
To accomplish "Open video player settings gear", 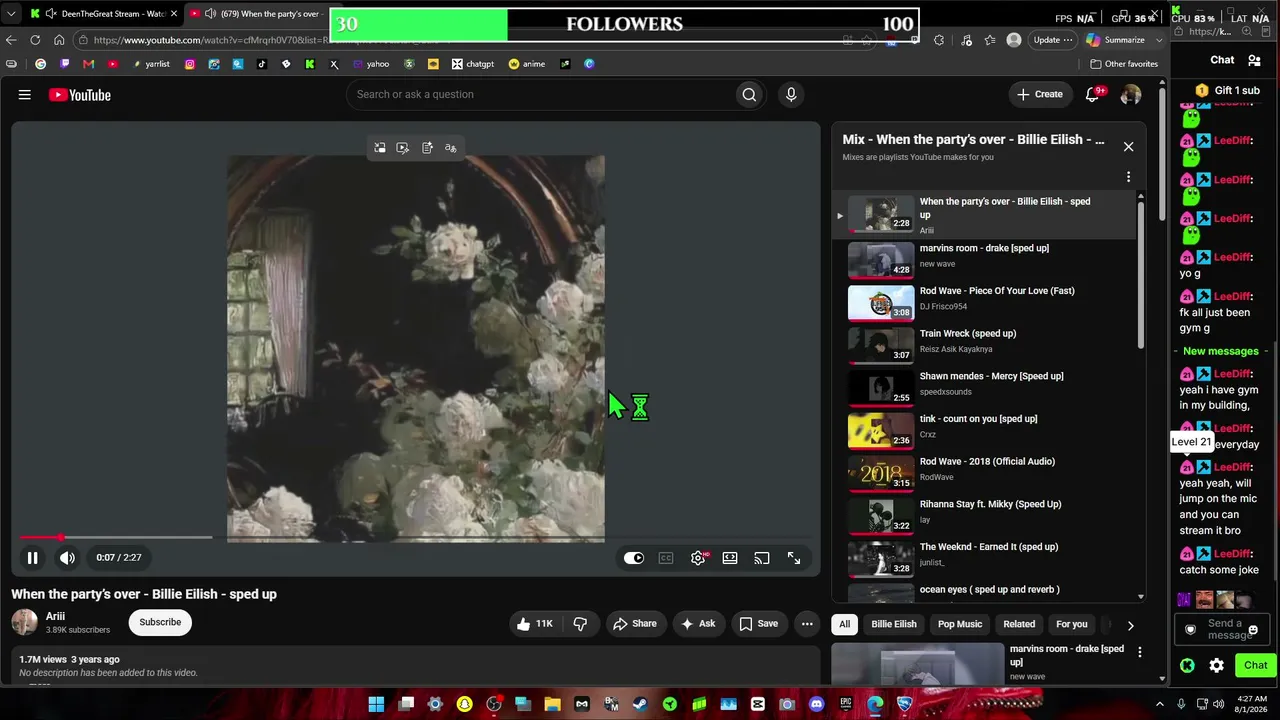I will [698, 558].
